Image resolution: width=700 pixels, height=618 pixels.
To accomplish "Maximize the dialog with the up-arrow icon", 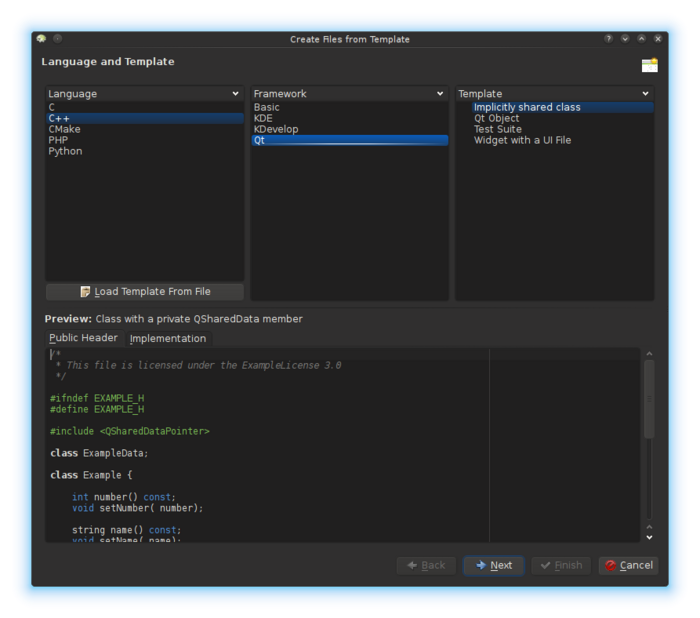I will [x=641, y=39].
